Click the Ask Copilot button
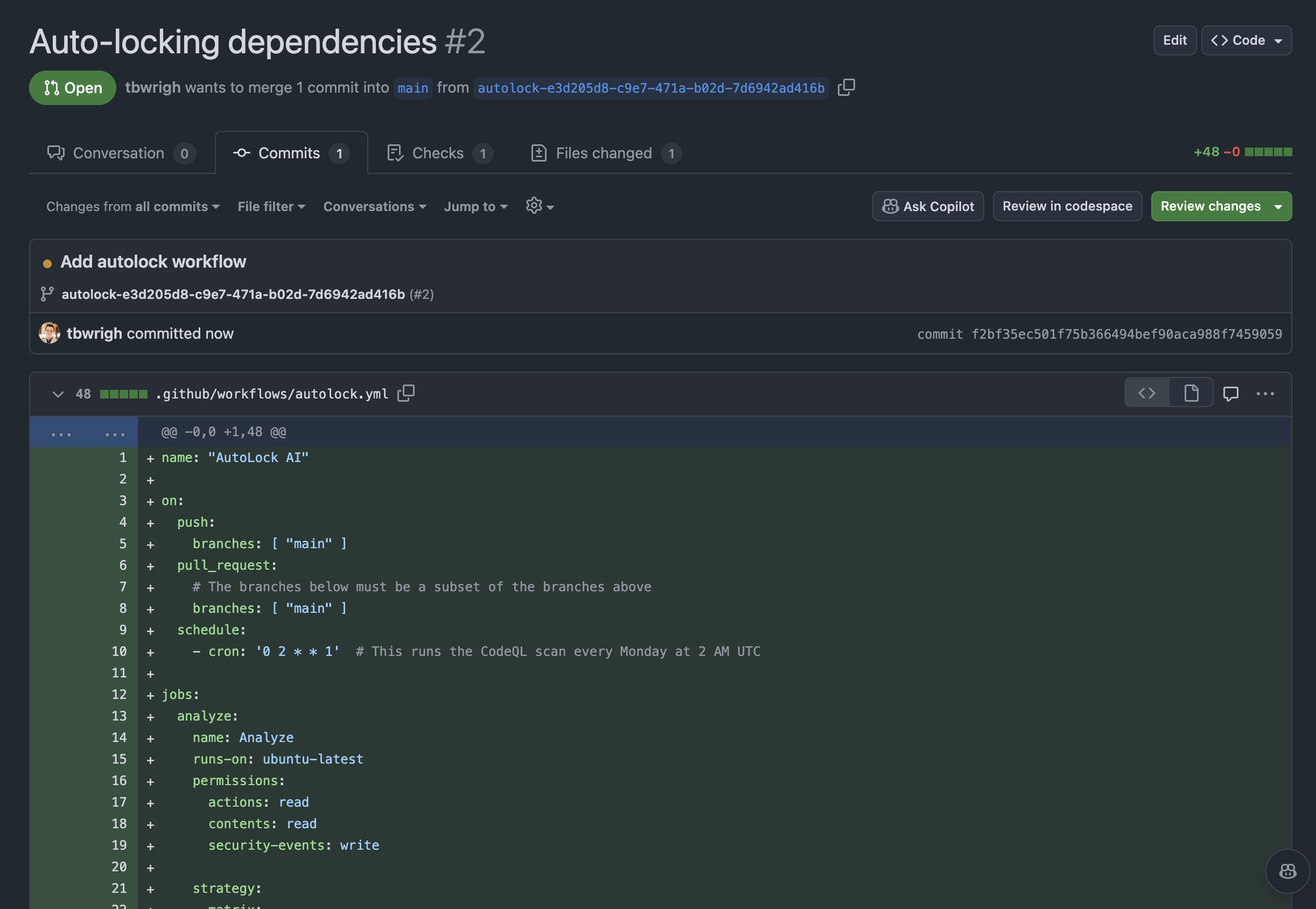Image resolution: width=1316 pixels, height=909 pixels. pos(928,206)
